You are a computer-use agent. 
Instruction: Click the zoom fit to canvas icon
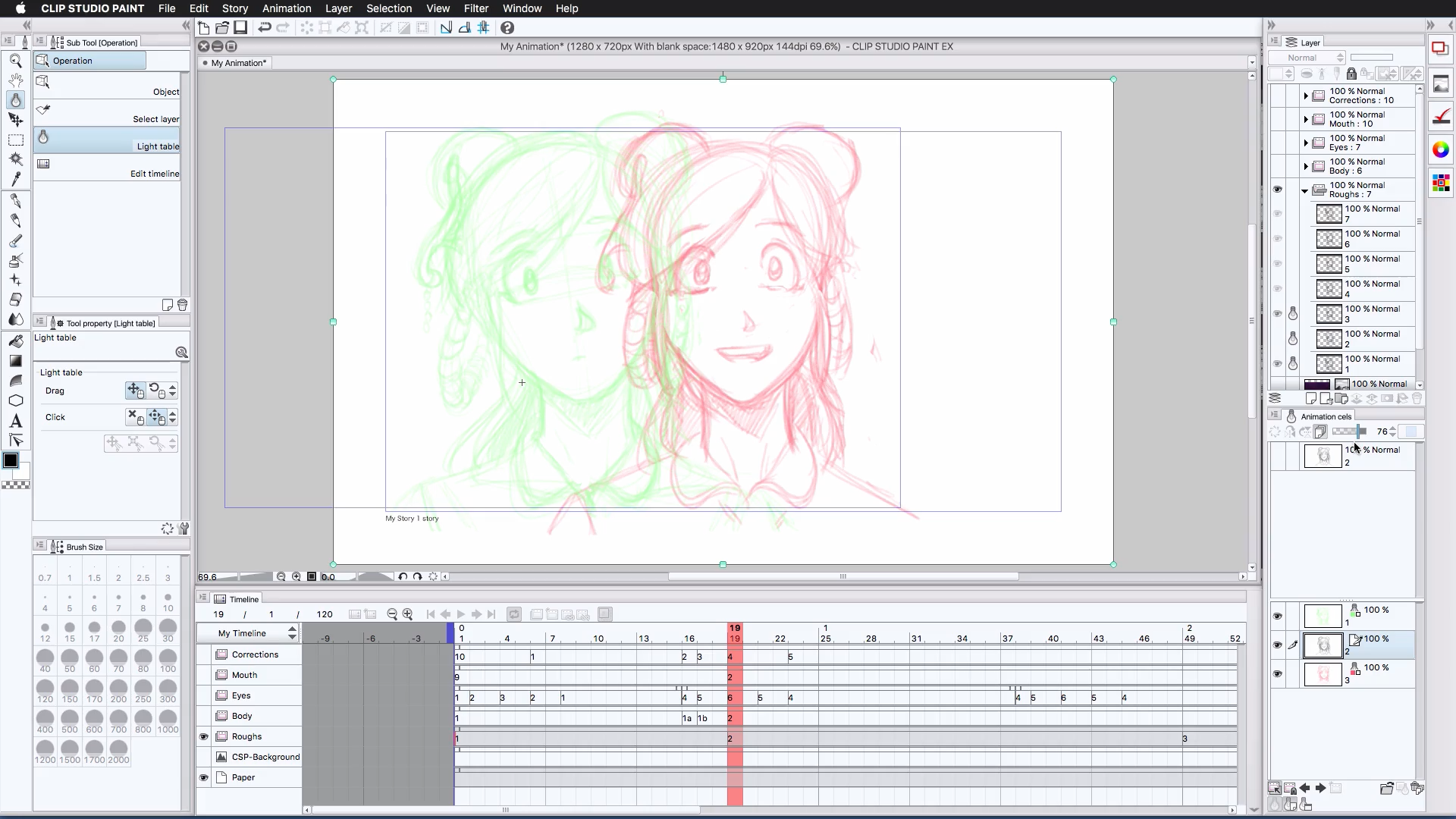[x=311, y=575]
